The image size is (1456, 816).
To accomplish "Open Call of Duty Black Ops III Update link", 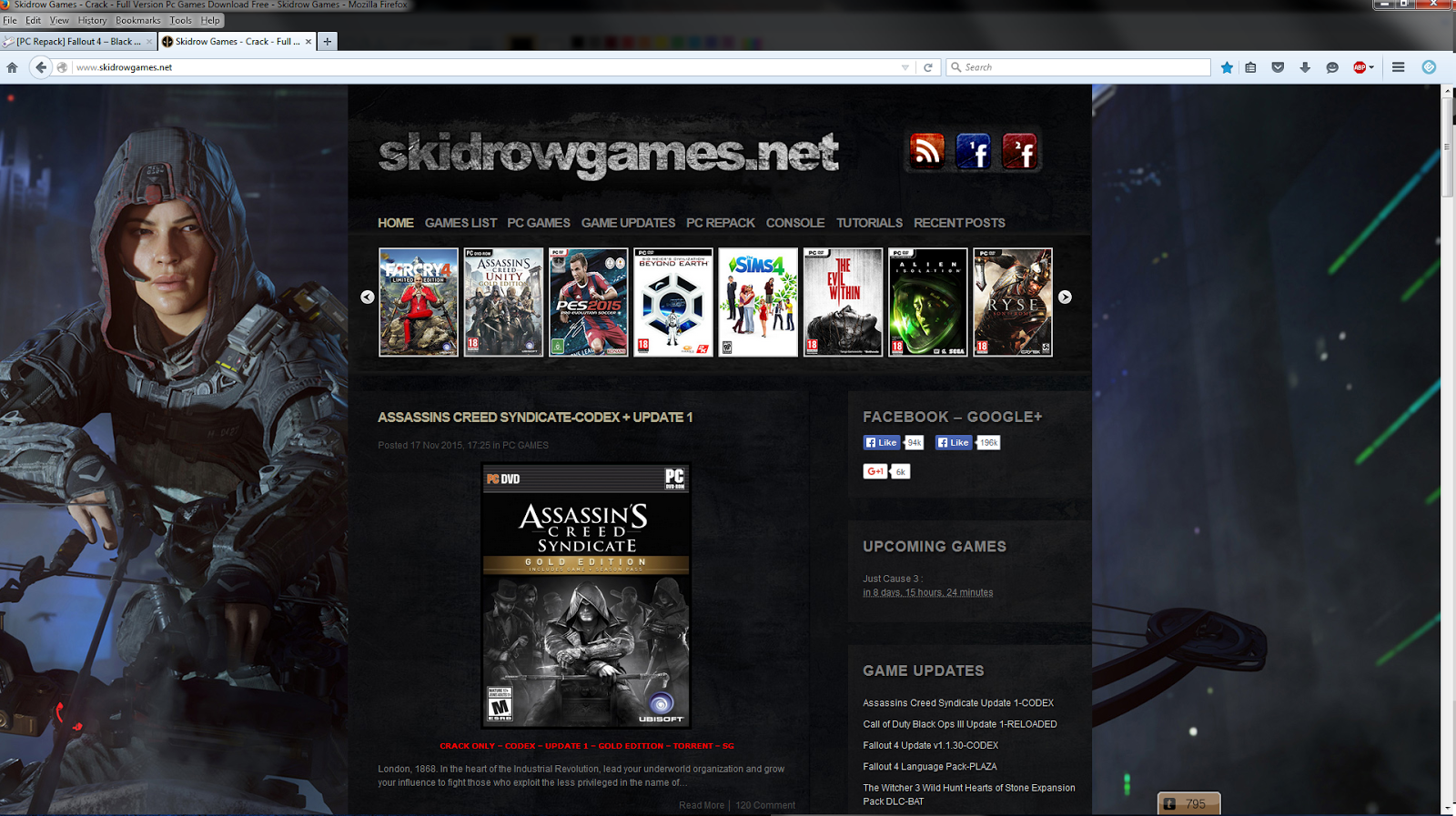I will pos(960,725).
